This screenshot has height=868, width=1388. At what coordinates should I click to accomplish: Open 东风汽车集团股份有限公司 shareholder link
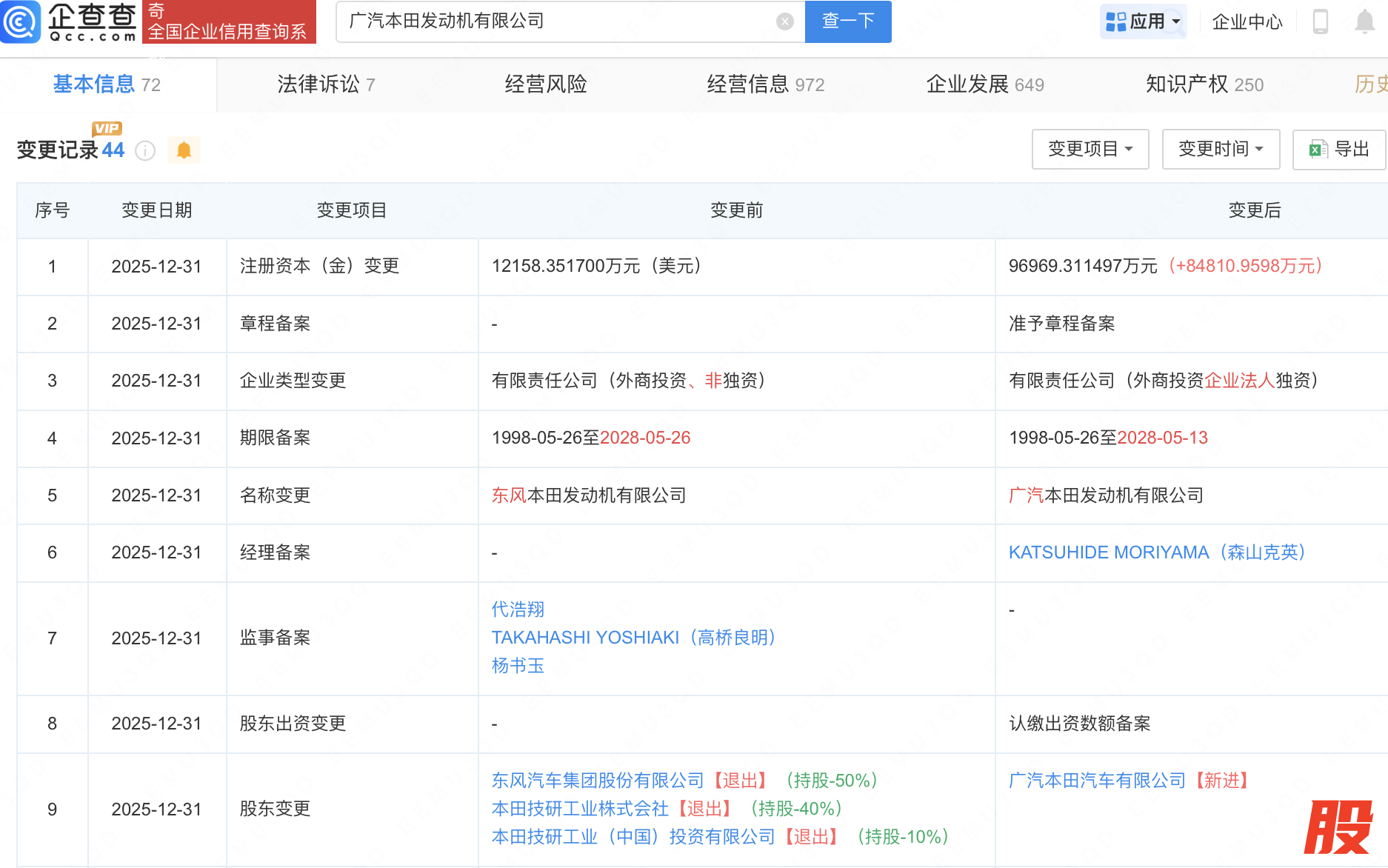tap(597, 781)
